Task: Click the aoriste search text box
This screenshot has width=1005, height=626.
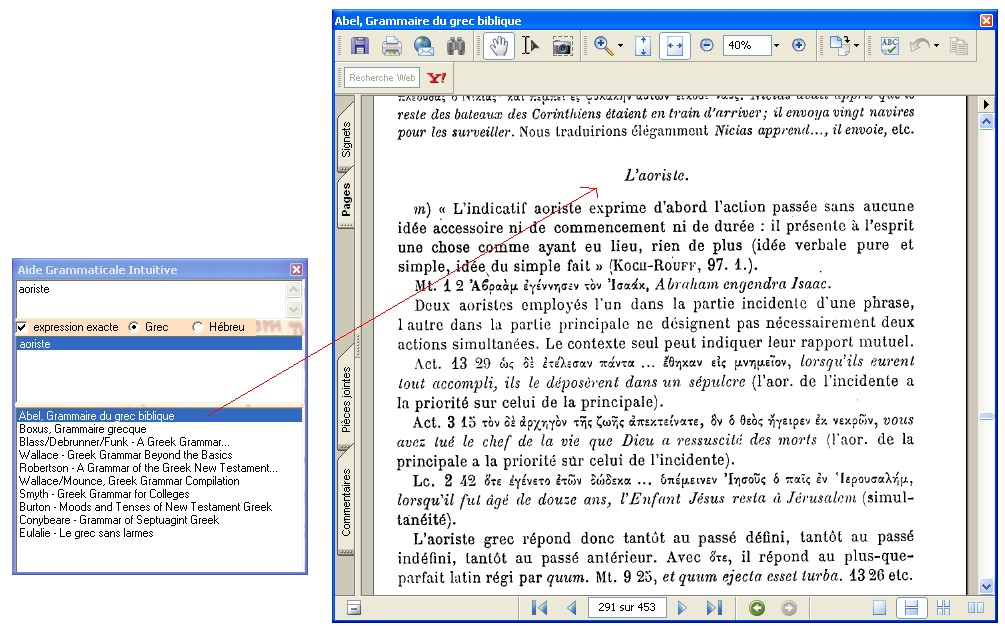Action: 151,299
